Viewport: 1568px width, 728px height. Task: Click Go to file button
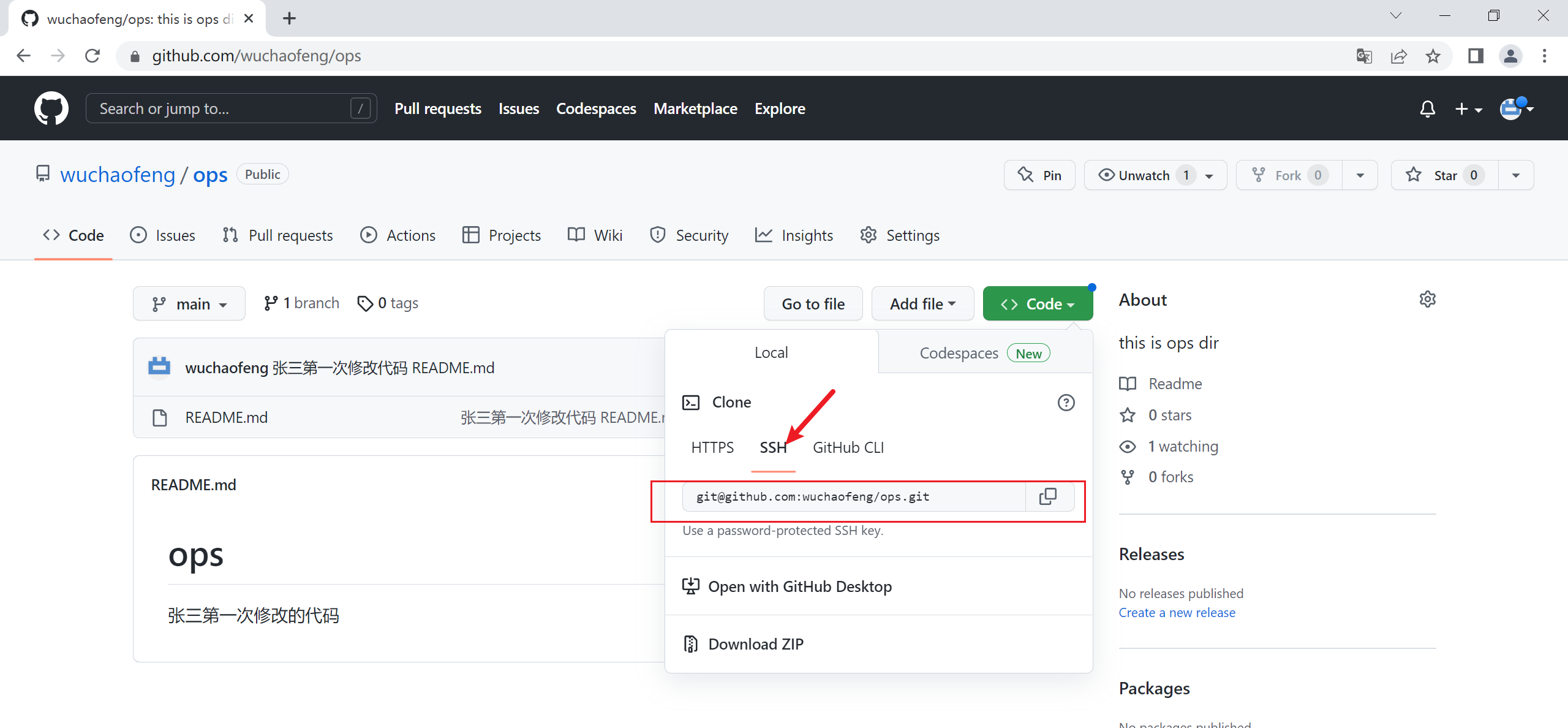[813, 303]
